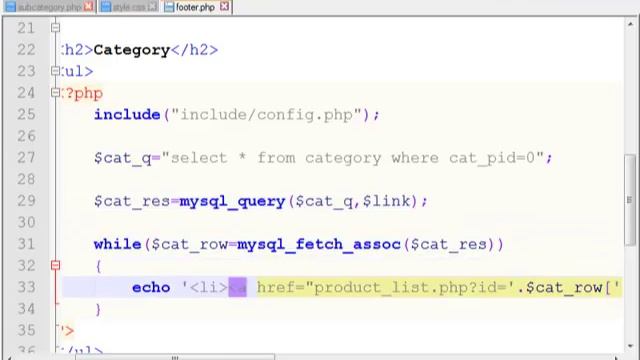Click line number 31 in the margin
Screen dimensions: 640x360
(26, 244)
